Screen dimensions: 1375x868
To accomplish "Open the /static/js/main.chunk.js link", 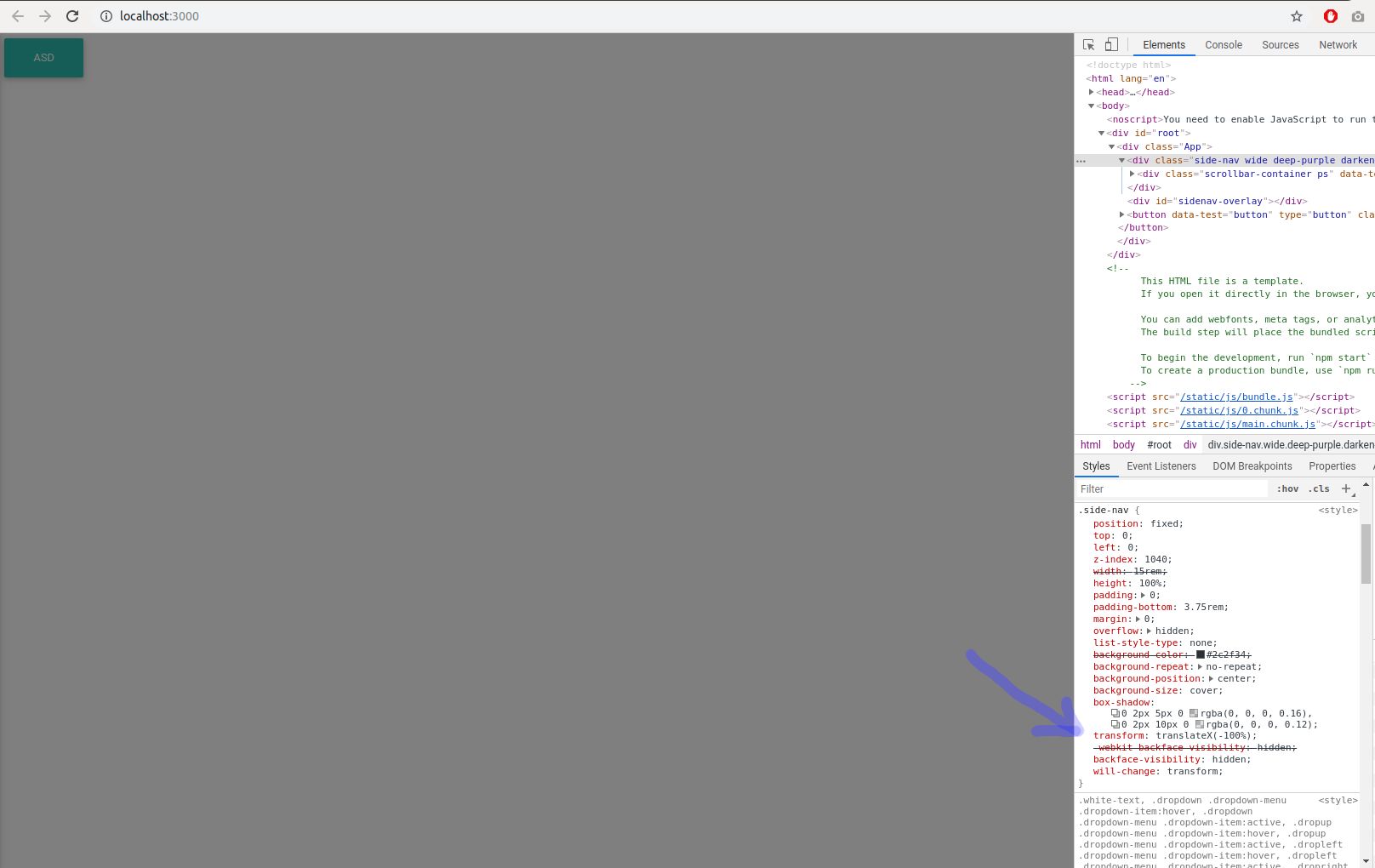I will pyautogui.click(x=1247, y=424).
